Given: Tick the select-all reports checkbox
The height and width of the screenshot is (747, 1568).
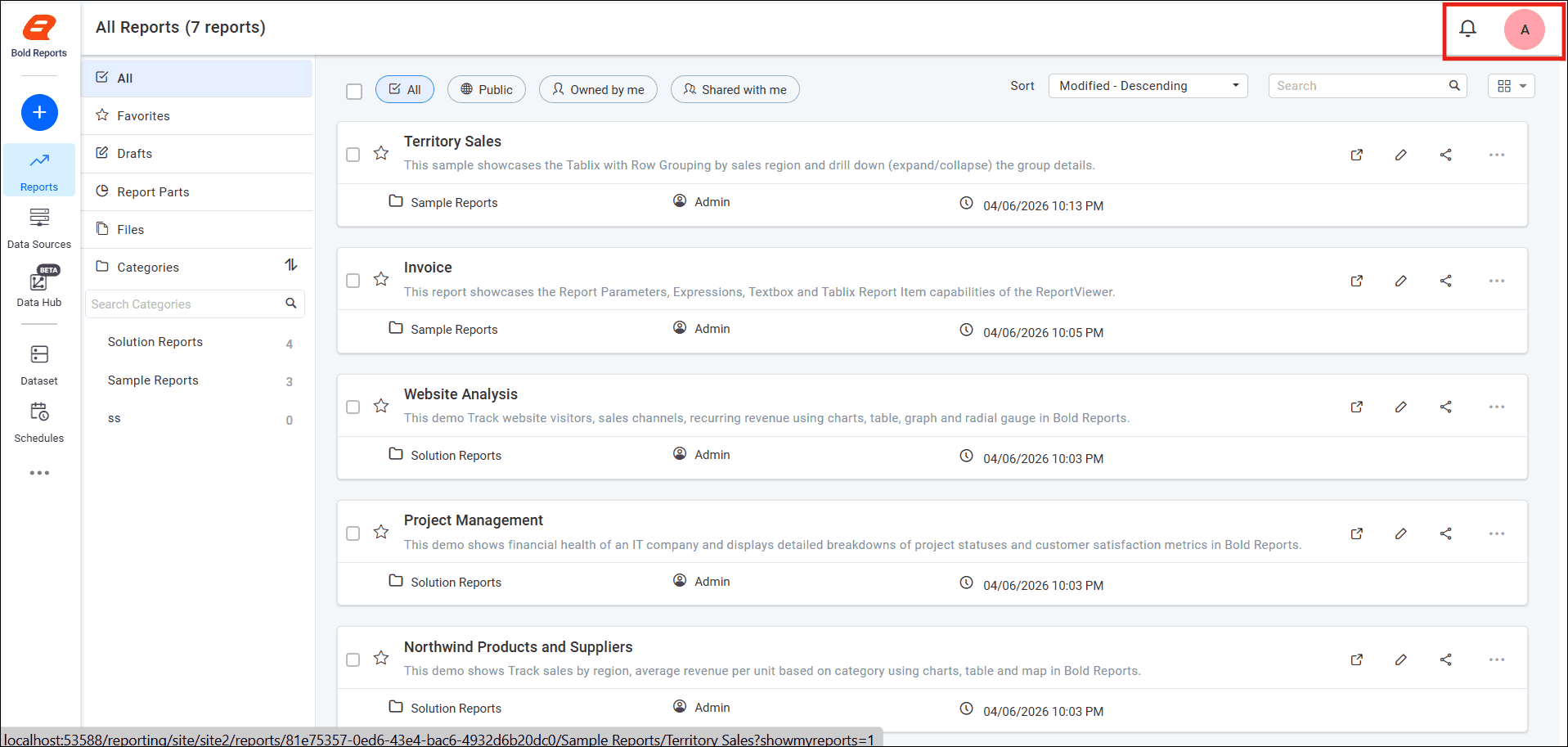Looking at the screenshot, I should 354,91.
